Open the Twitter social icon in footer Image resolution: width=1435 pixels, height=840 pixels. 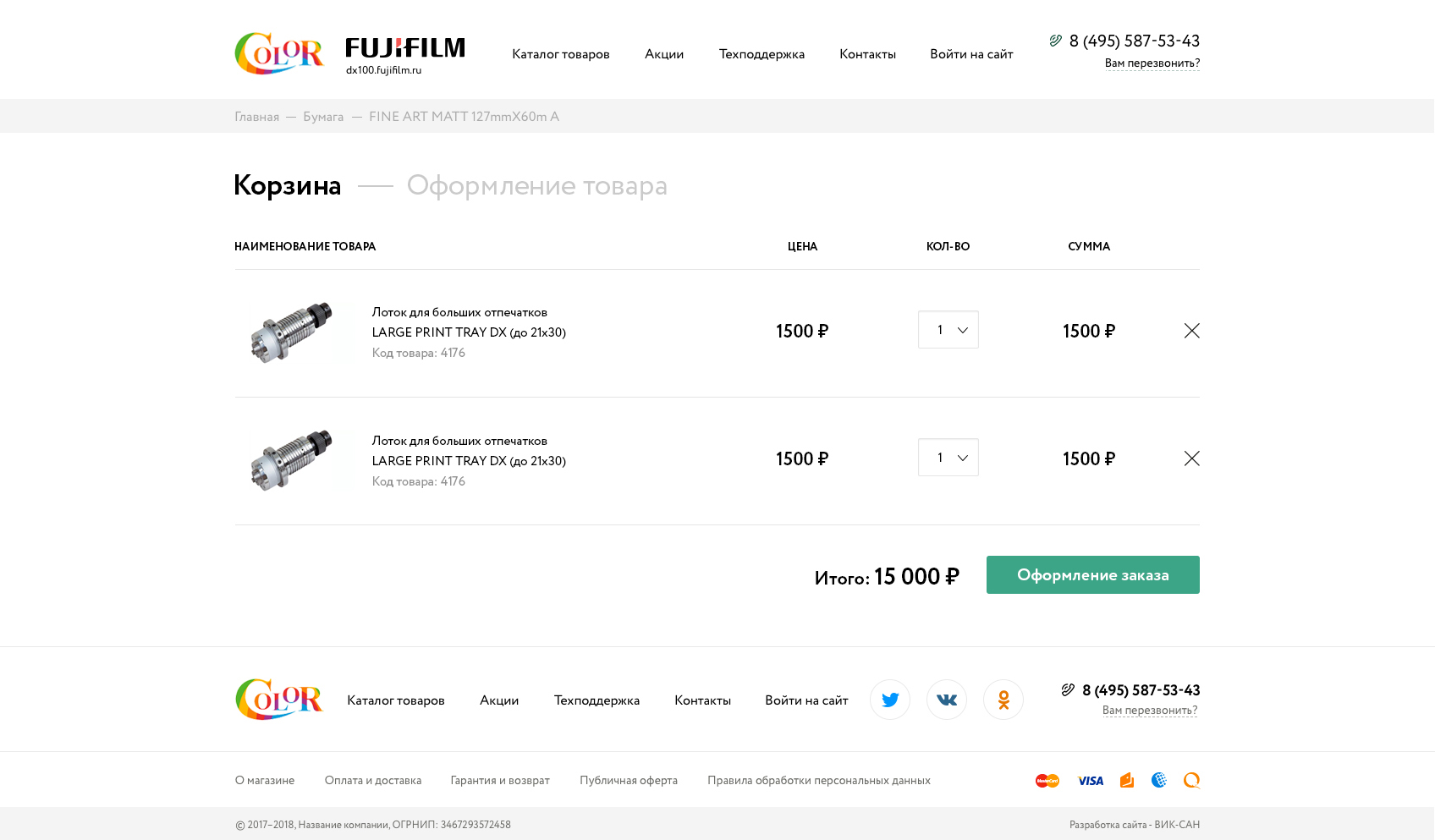click(889, 700)
